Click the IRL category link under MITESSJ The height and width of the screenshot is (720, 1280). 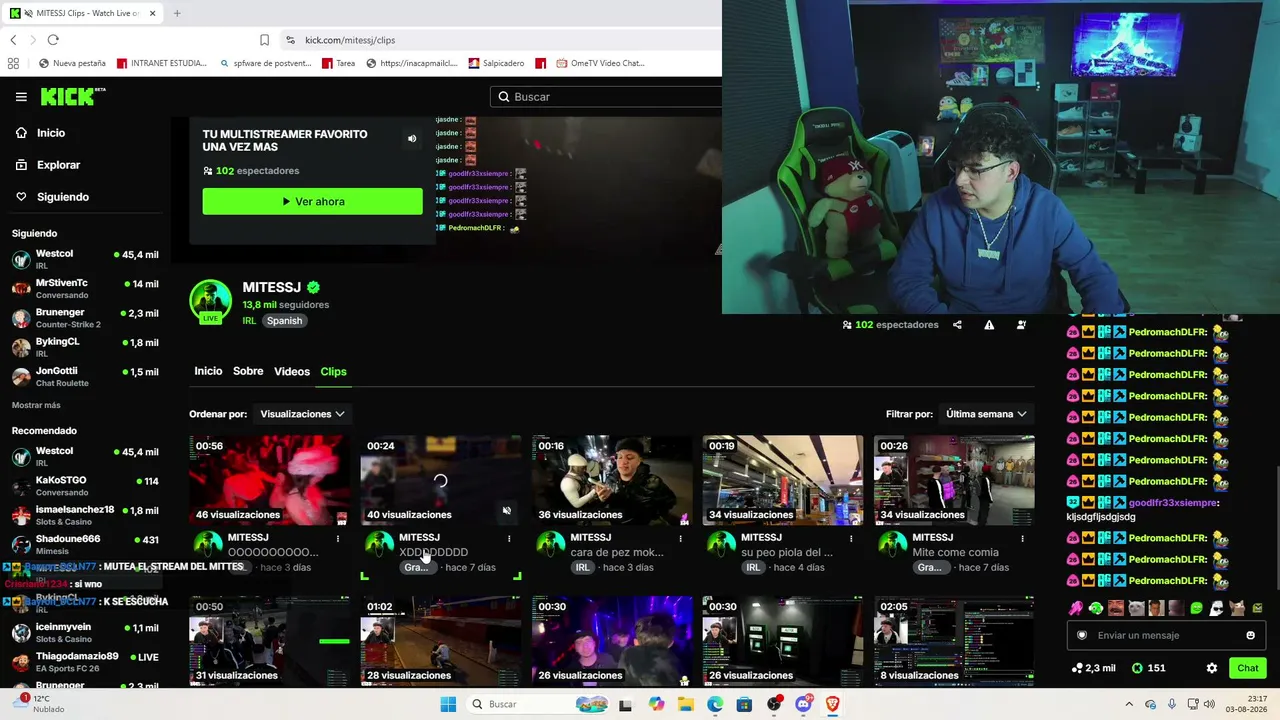click(x=249, y=321)
